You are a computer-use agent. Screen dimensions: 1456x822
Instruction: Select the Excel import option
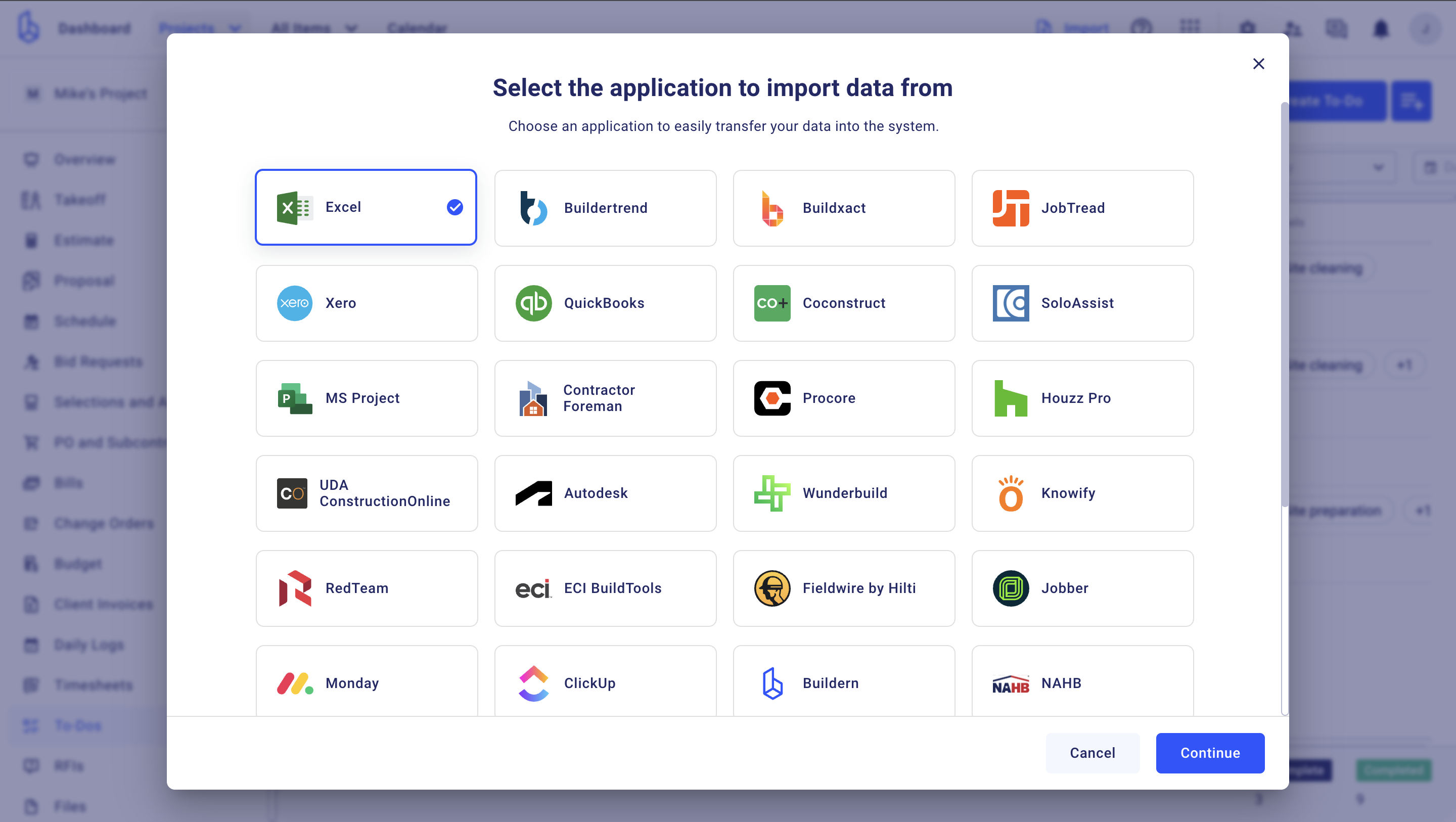pyautogui.click(x=366, y=207)
